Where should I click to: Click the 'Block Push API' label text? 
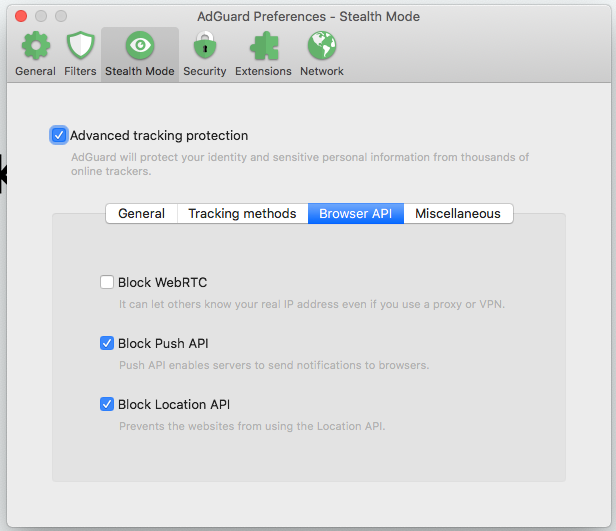click(x=163, y=343)
